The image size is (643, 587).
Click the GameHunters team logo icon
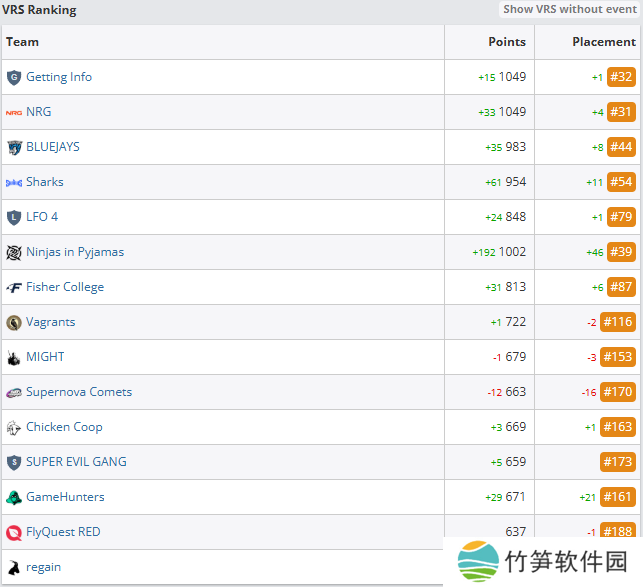pos(14,497)
